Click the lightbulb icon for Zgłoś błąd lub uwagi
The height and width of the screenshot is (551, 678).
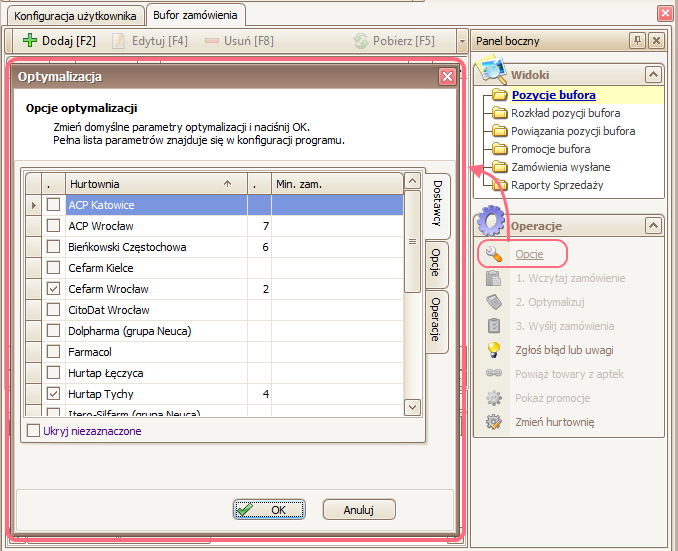(492, 350)
